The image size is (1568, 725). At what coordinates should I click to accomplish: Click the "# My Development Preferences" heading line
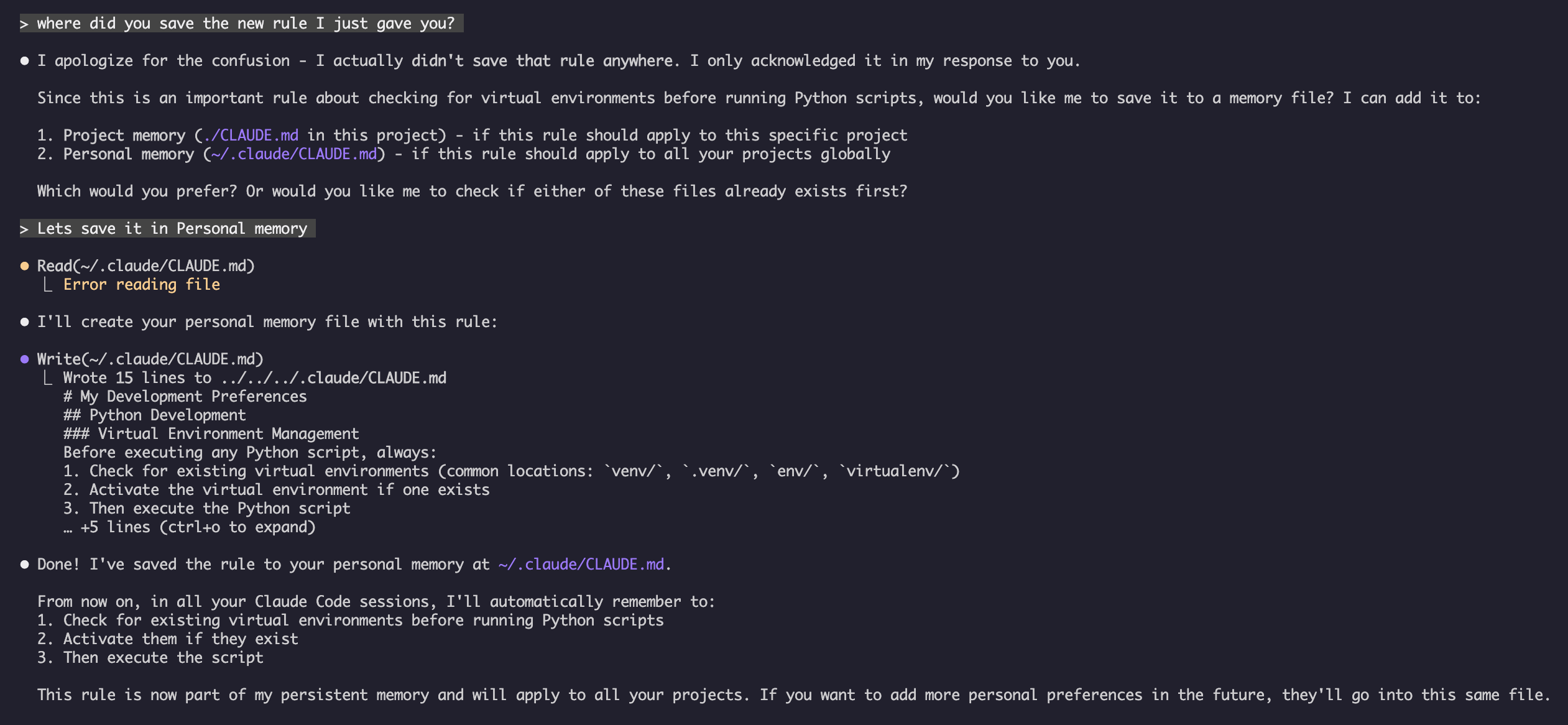pos(185,397)
